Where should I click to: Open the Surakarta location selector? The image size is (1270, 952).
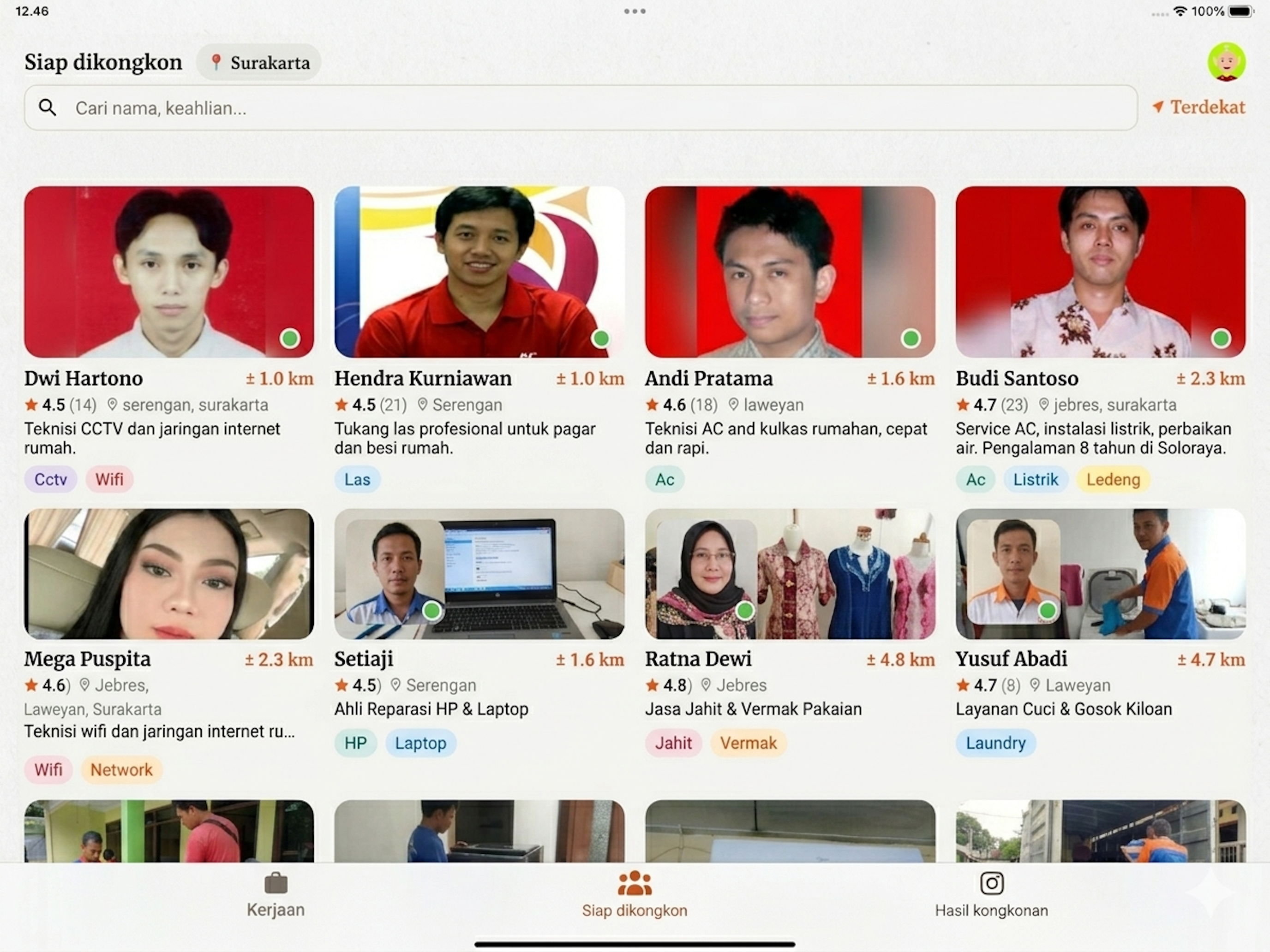pos(259,62)
